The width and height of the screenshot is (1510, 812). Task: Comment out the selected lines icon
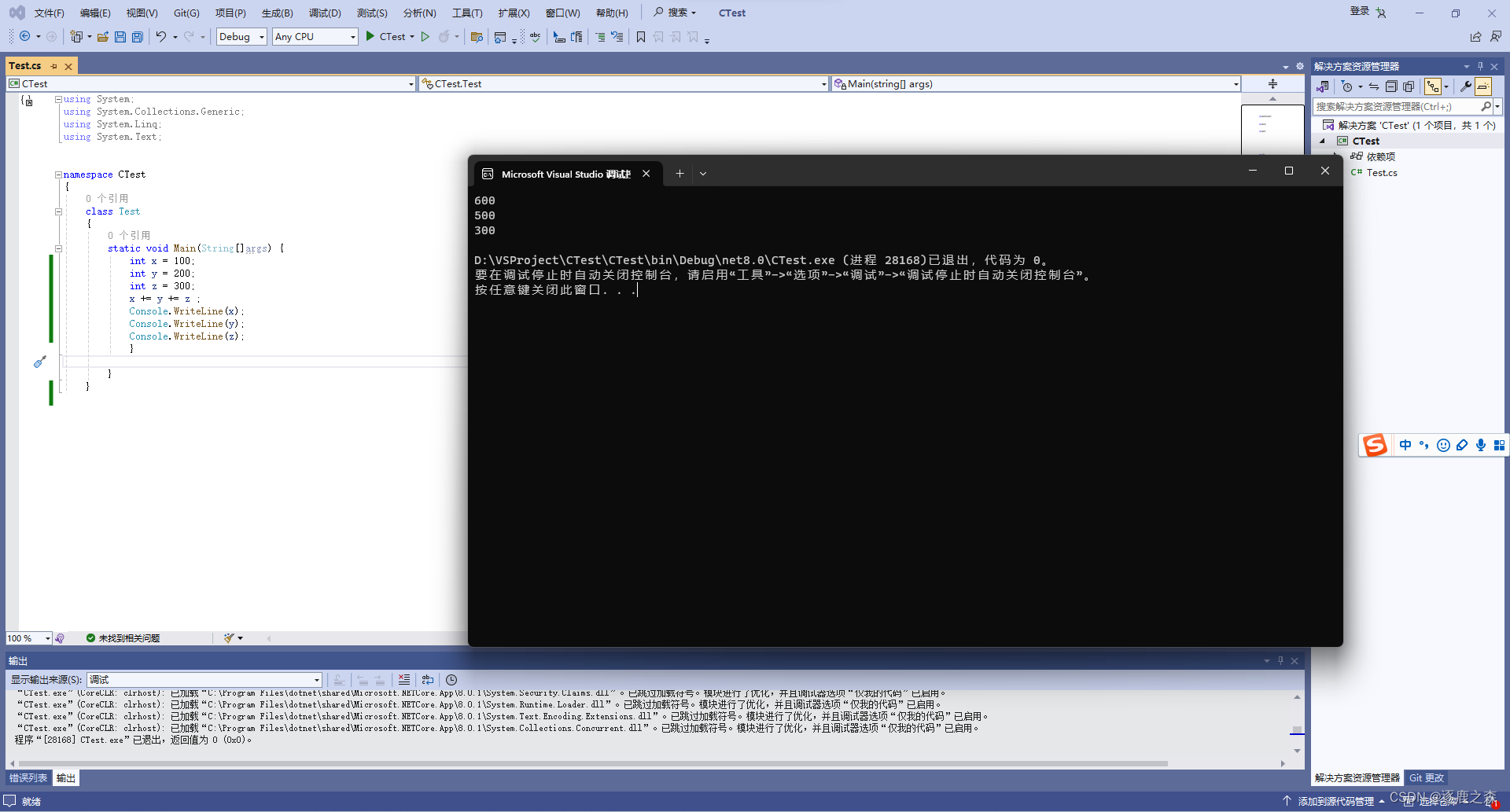click(x=600, y=36)
